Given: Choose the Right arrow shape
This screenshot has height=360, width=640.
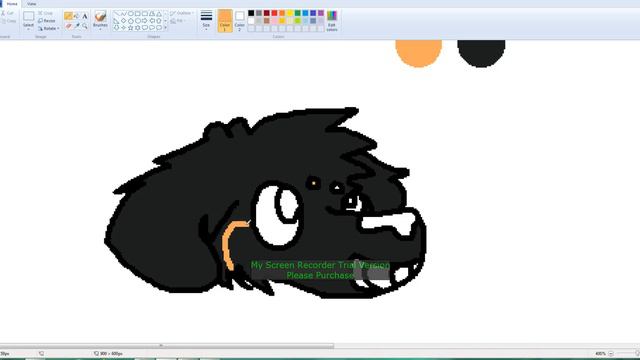Looking at the screenshot, I should (x=144, y=20).
